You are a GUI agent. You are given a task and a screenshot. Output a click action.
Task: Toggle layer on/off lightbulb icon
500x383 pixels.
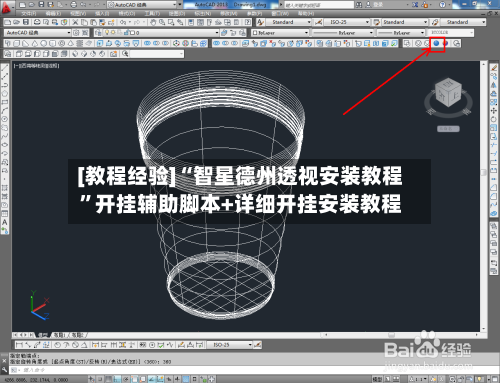[107, 33]
